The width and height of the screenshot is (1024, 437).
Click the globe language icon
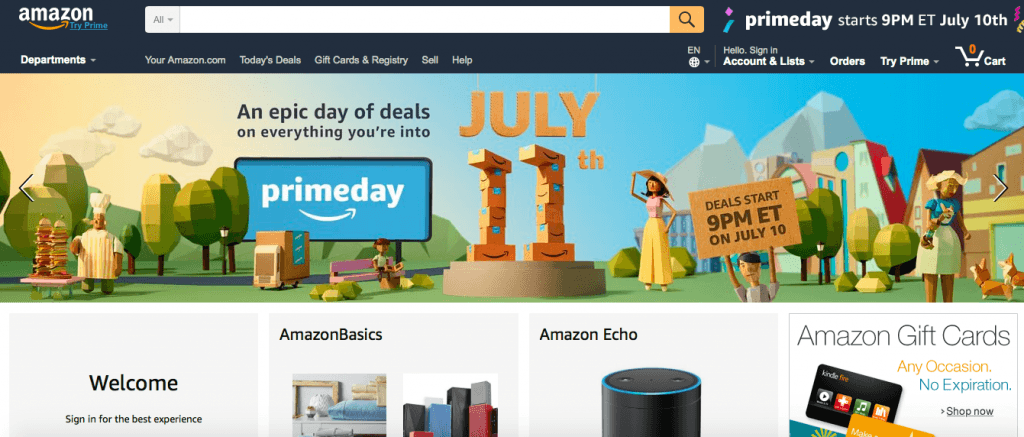pyautogui.click(x=694, y=63)
